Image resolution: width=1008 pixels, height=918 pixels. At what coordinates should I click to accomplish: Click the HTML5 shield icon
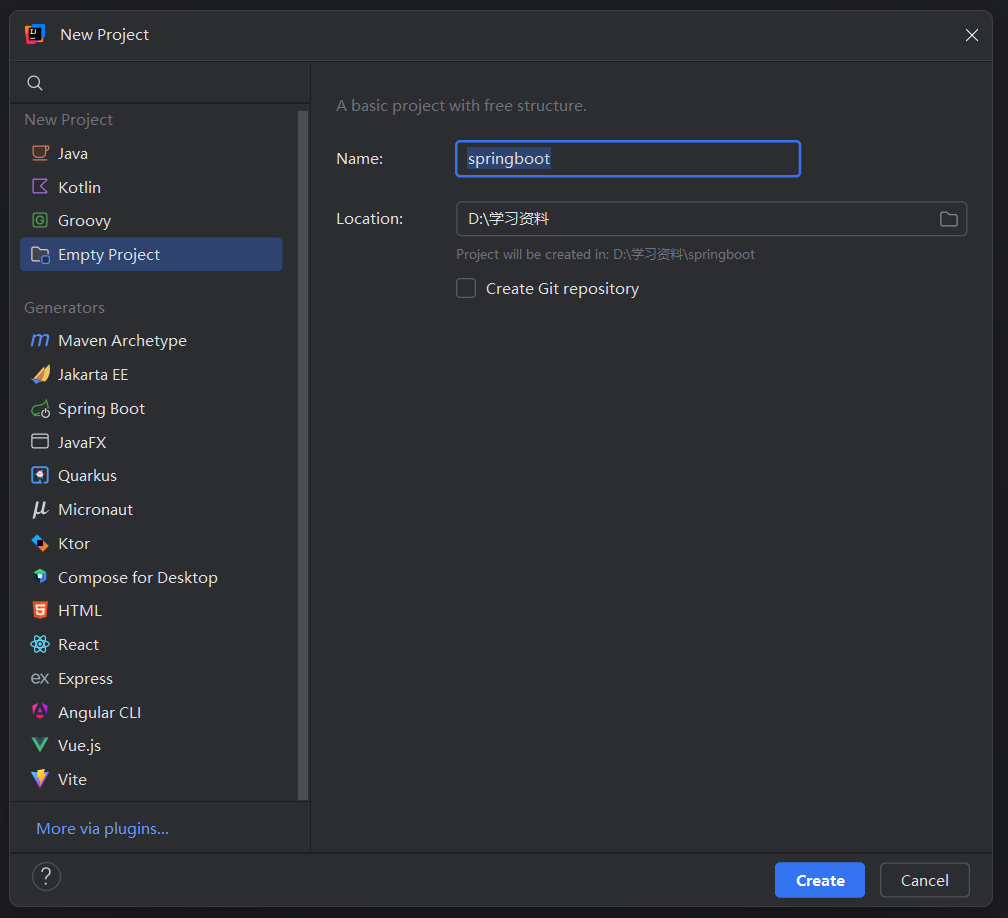pyautogui.click(x=40, y=610)
